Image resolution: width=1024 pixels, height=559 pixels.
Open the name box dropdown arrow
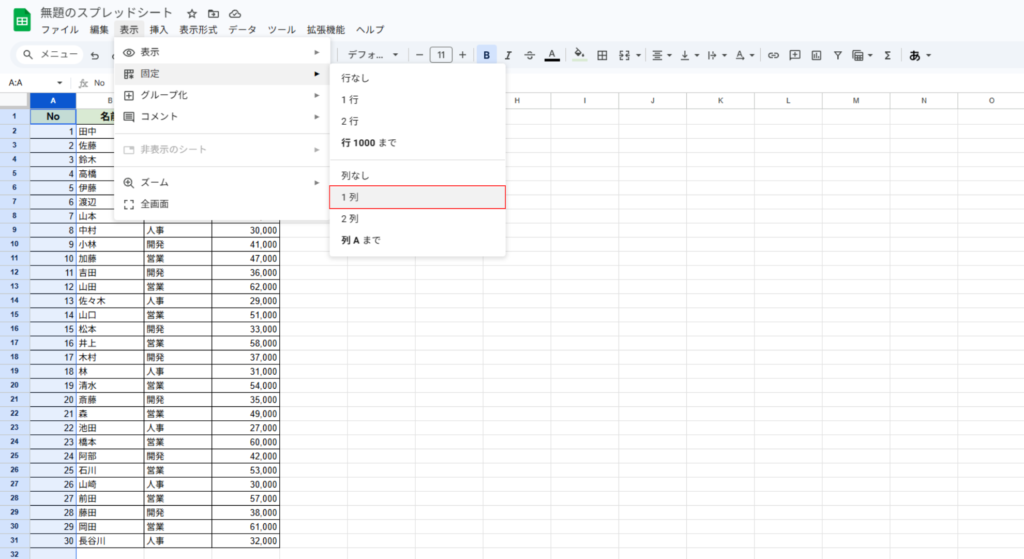(60, 83)
